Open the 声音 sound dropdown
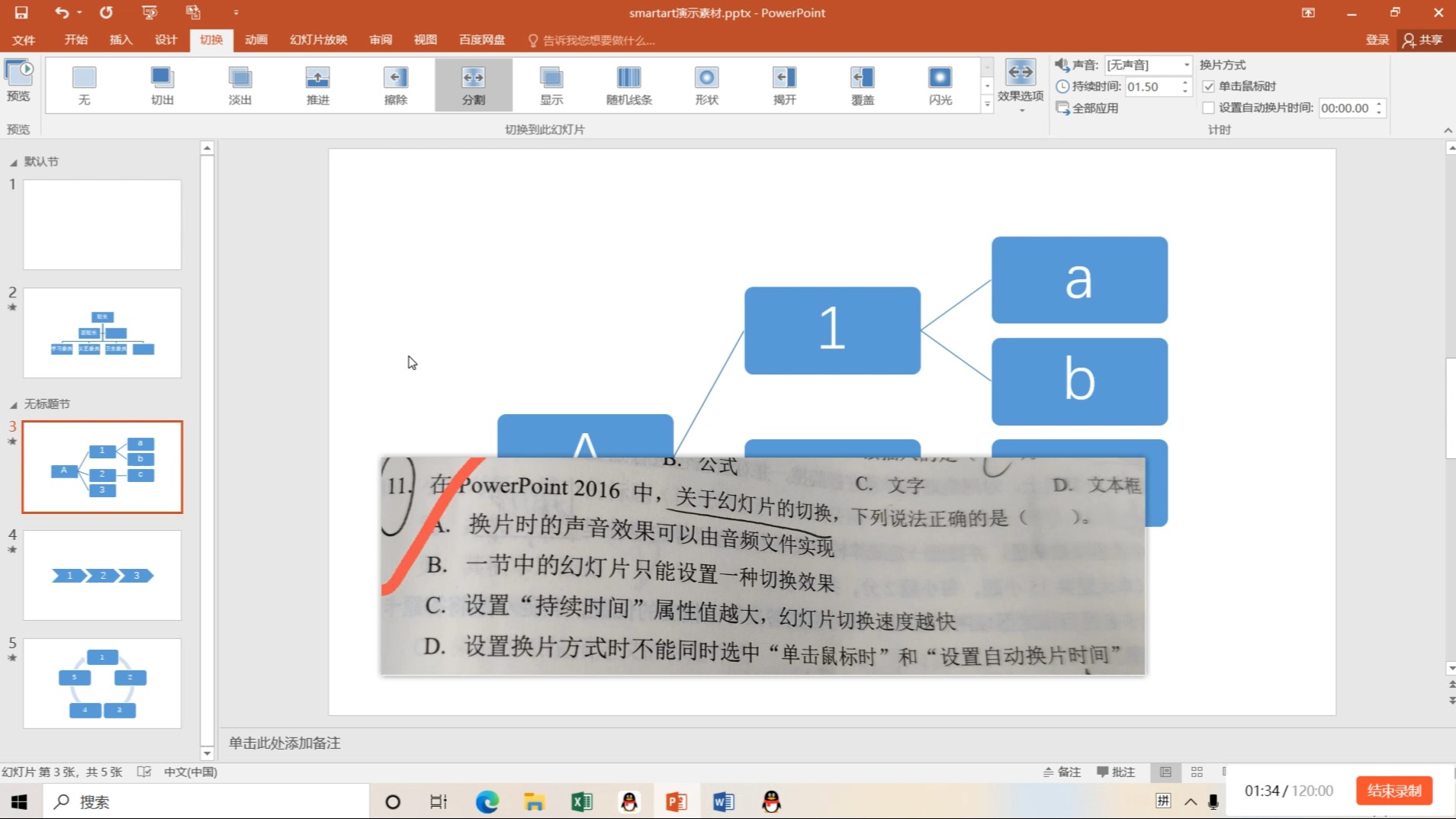Image resolution: width=1456 pixels, height=819 pixels. pos(1186,65)
